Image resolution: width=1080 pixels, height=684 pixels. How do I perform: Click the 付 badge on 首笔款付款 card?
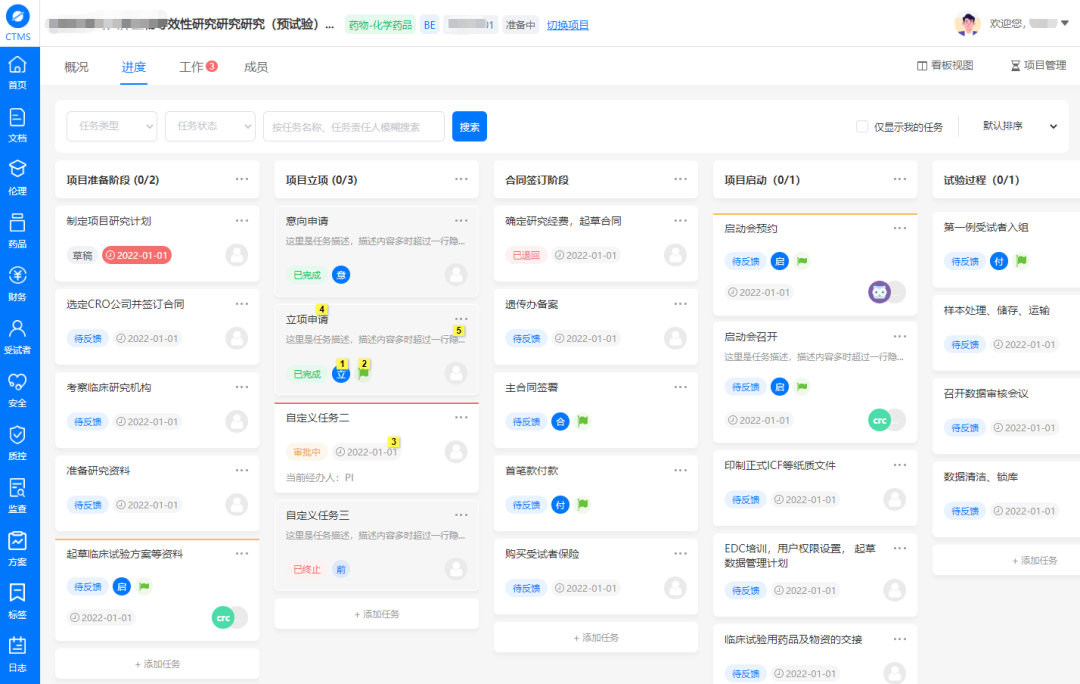560,505
